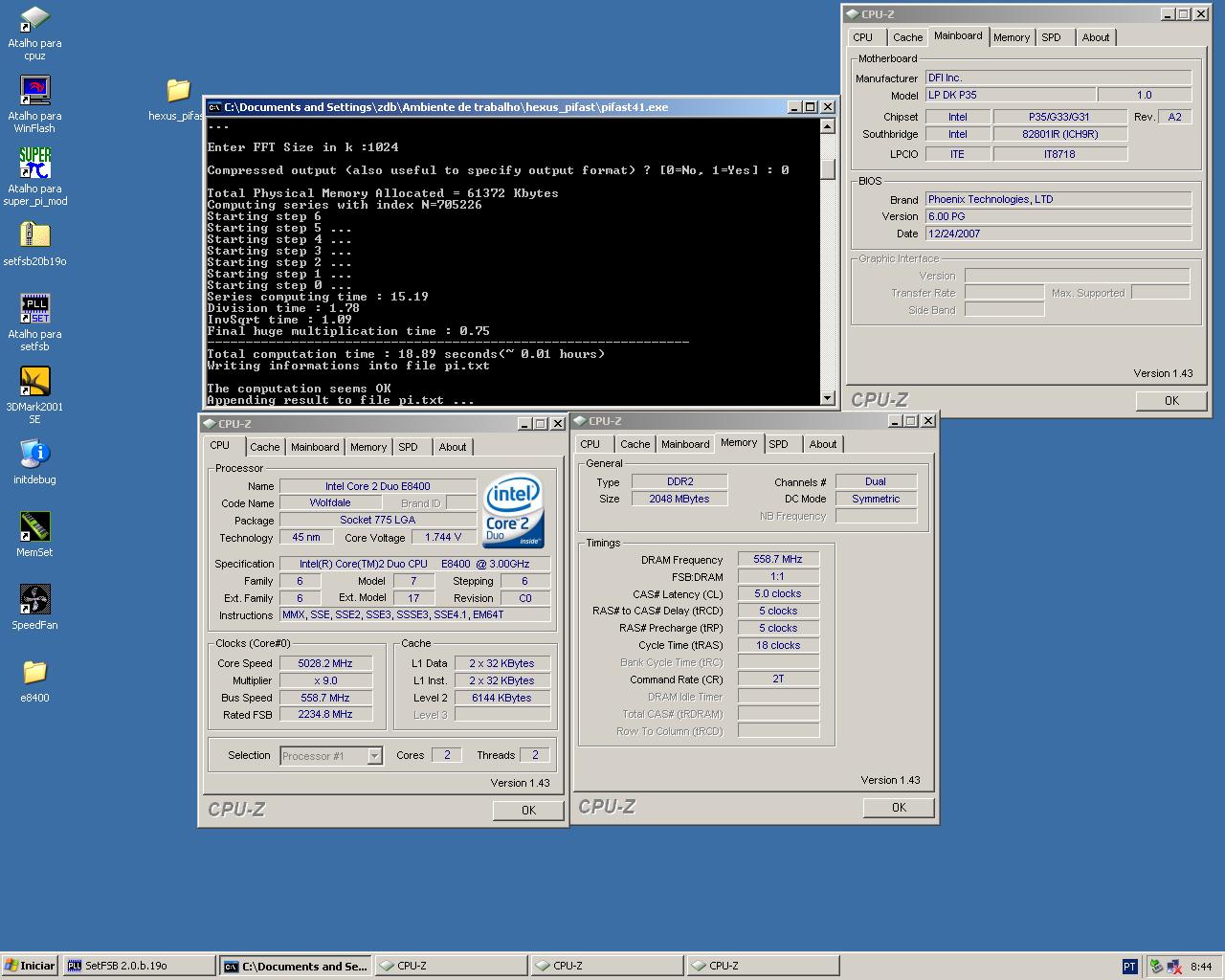1225x980 pixels.
Task: Click the Code Name Wolfdale field
Action: (x=330, y=503)
